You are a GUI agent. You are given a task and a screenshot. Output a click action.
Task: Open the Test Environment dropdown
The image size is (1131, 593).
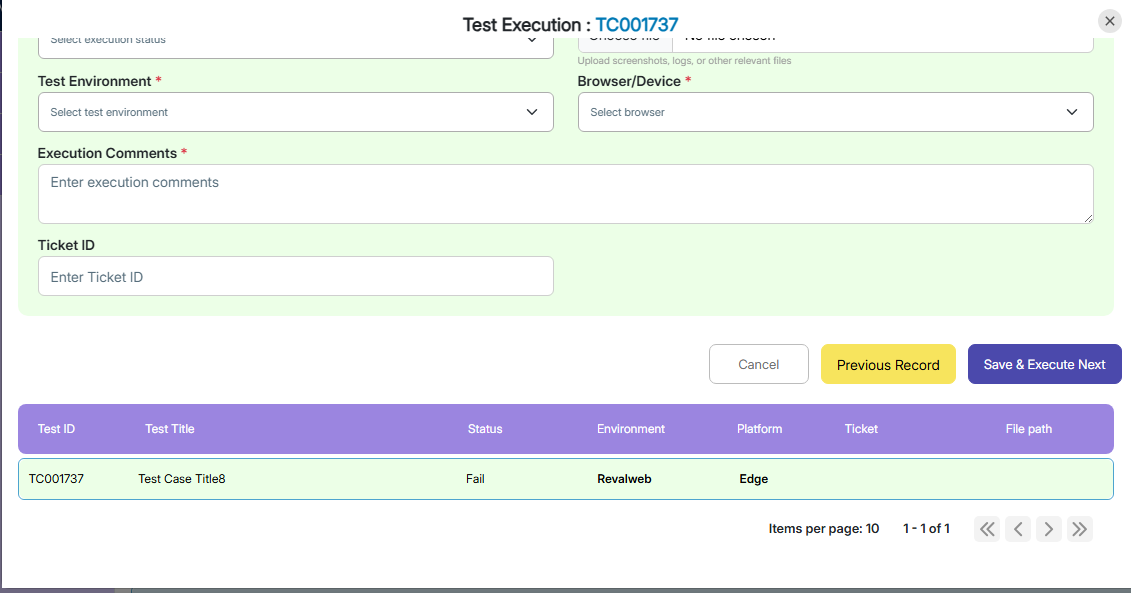pyautogui.click(x=295, y=112)
